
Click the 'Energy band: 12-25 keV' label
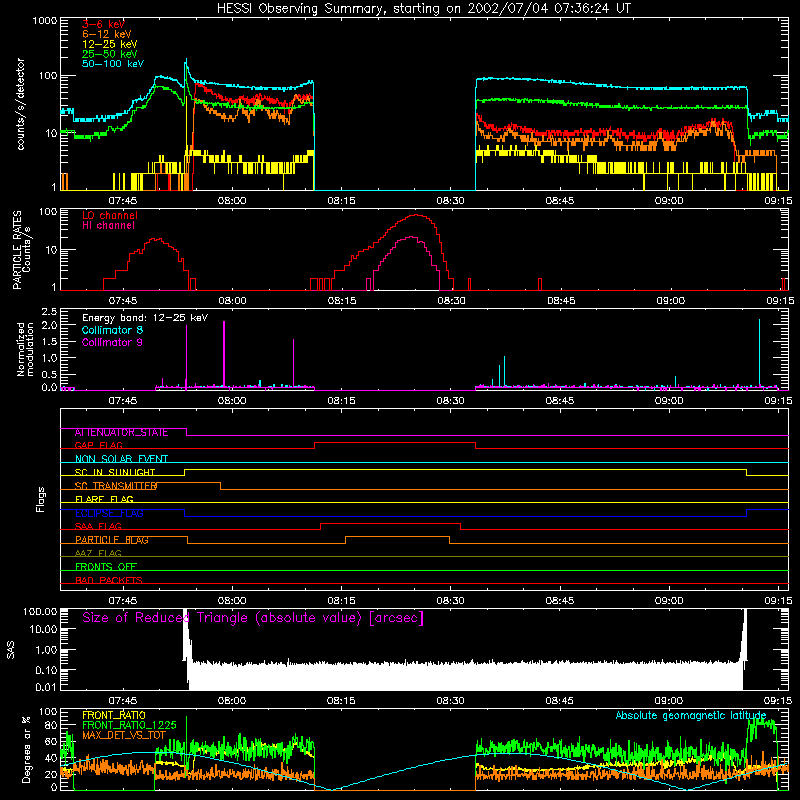tap(145, 318)
